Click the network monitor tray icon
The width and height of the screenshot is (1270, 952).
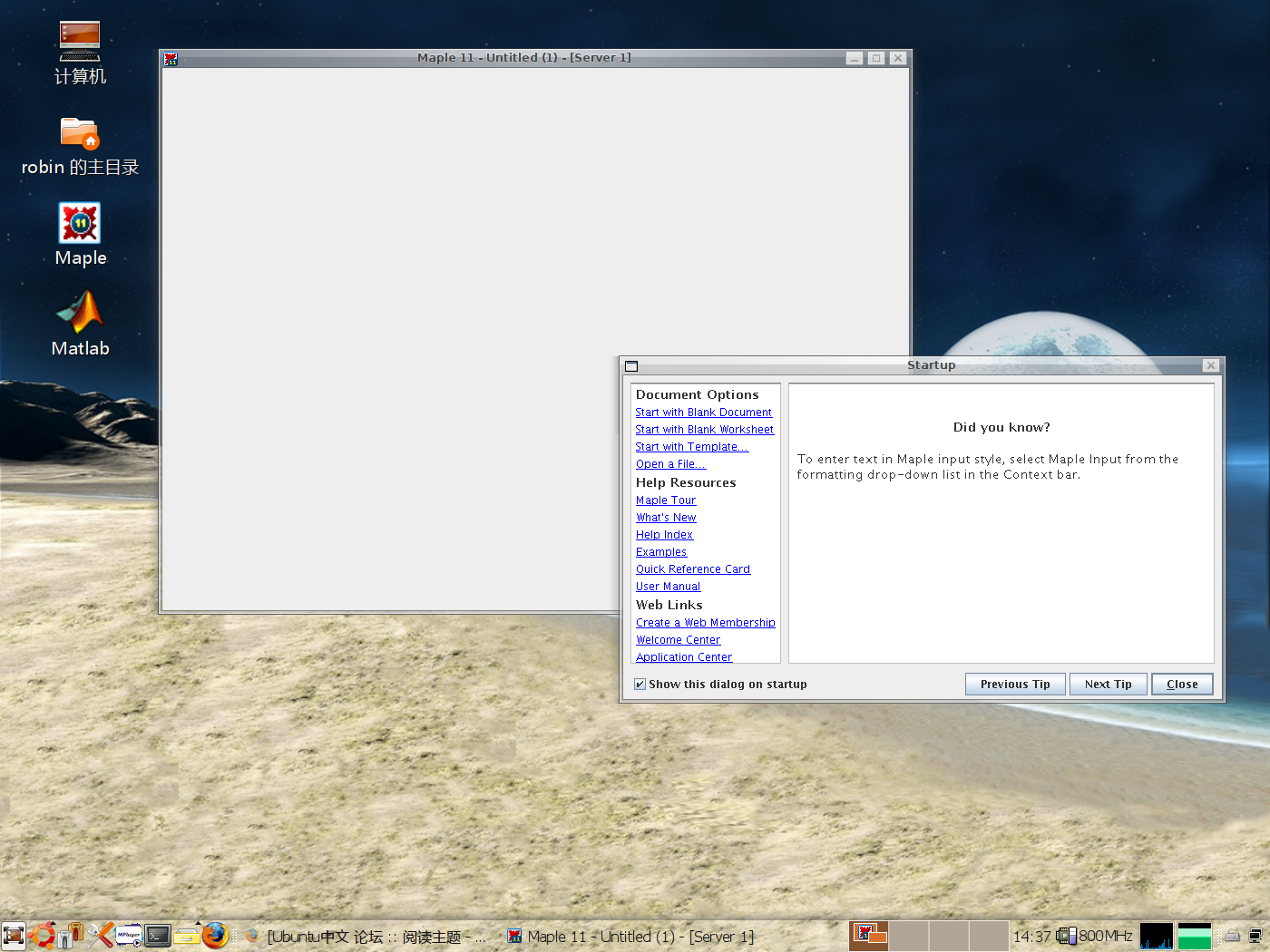coord(1255,936)
